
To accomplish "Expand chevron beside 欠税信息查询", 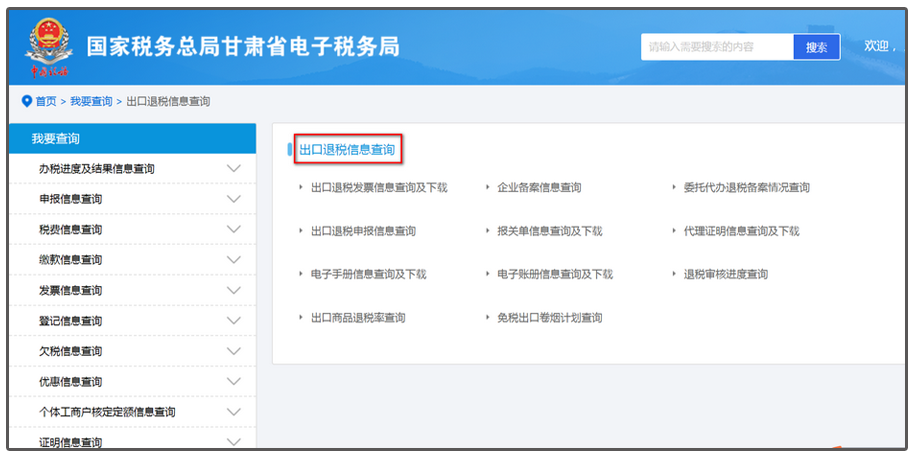I will (234, 351).
